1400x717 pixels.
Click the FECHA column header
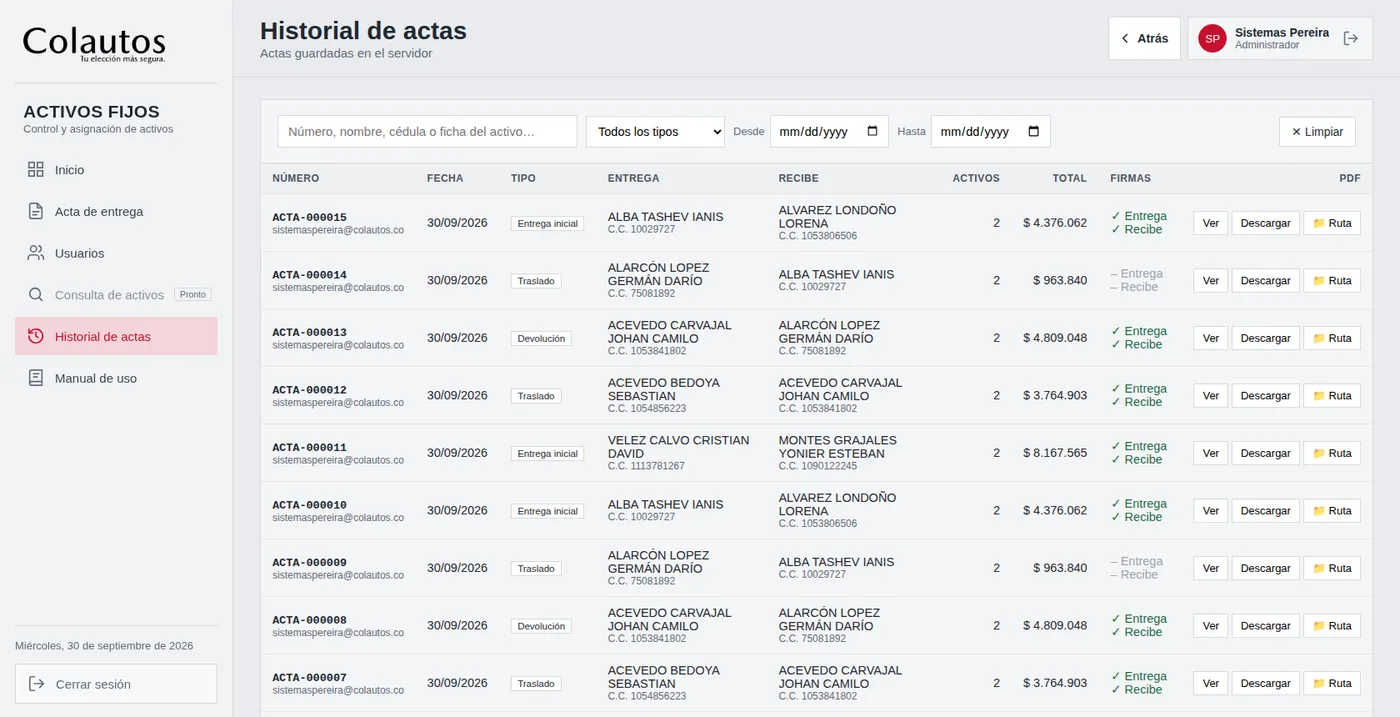click(445, 178)
